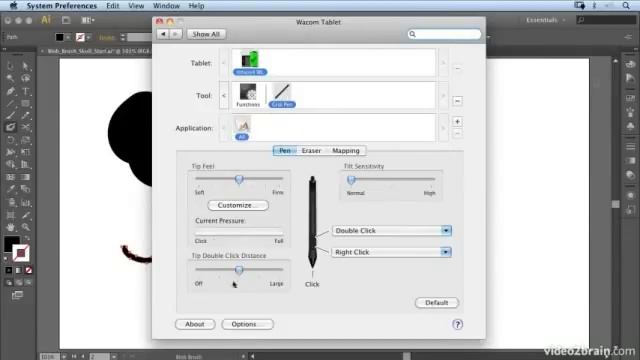
Task: Select the Line Segment tool in Illustrator
Action: pos(11,103)
